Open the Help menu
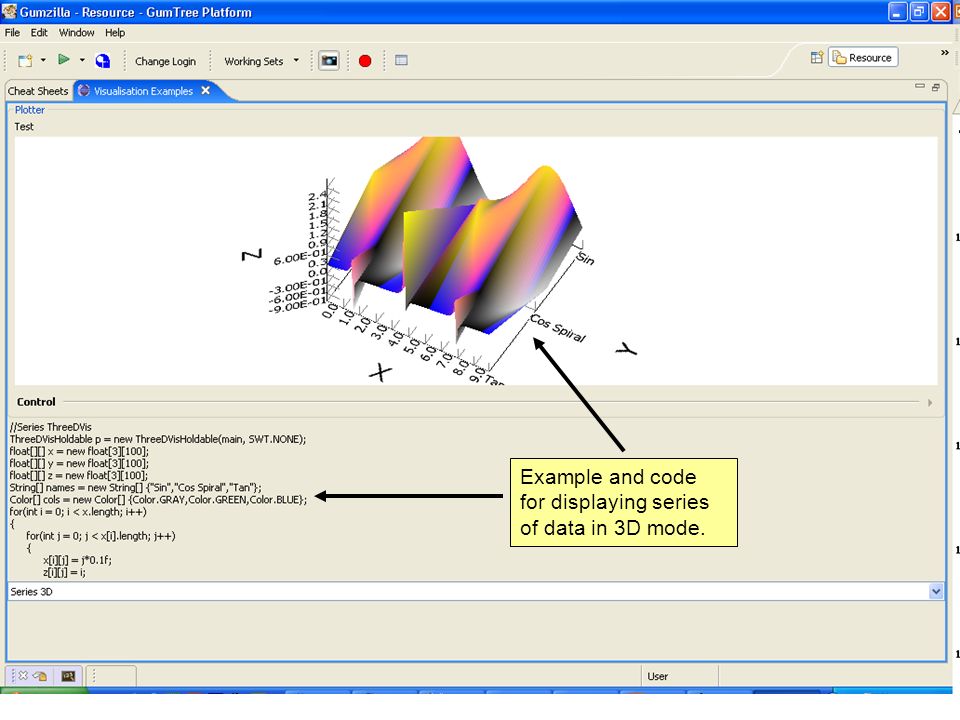 [x=114, y=32]
